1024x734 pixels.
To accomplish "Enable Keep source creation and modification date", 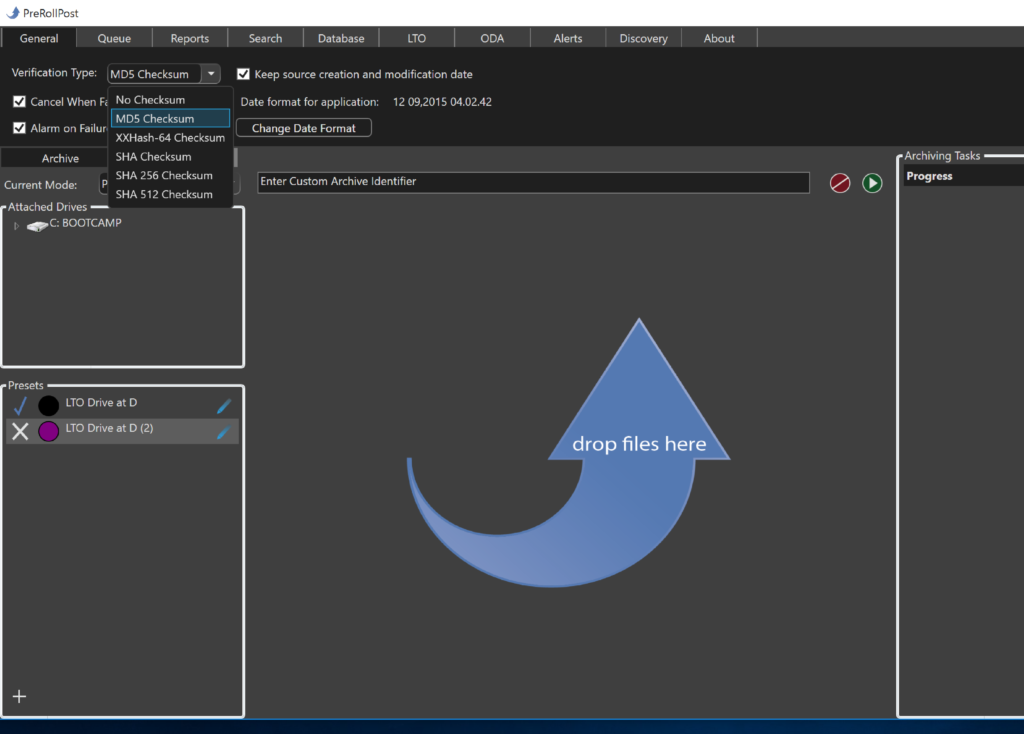I will pos(243,74).
